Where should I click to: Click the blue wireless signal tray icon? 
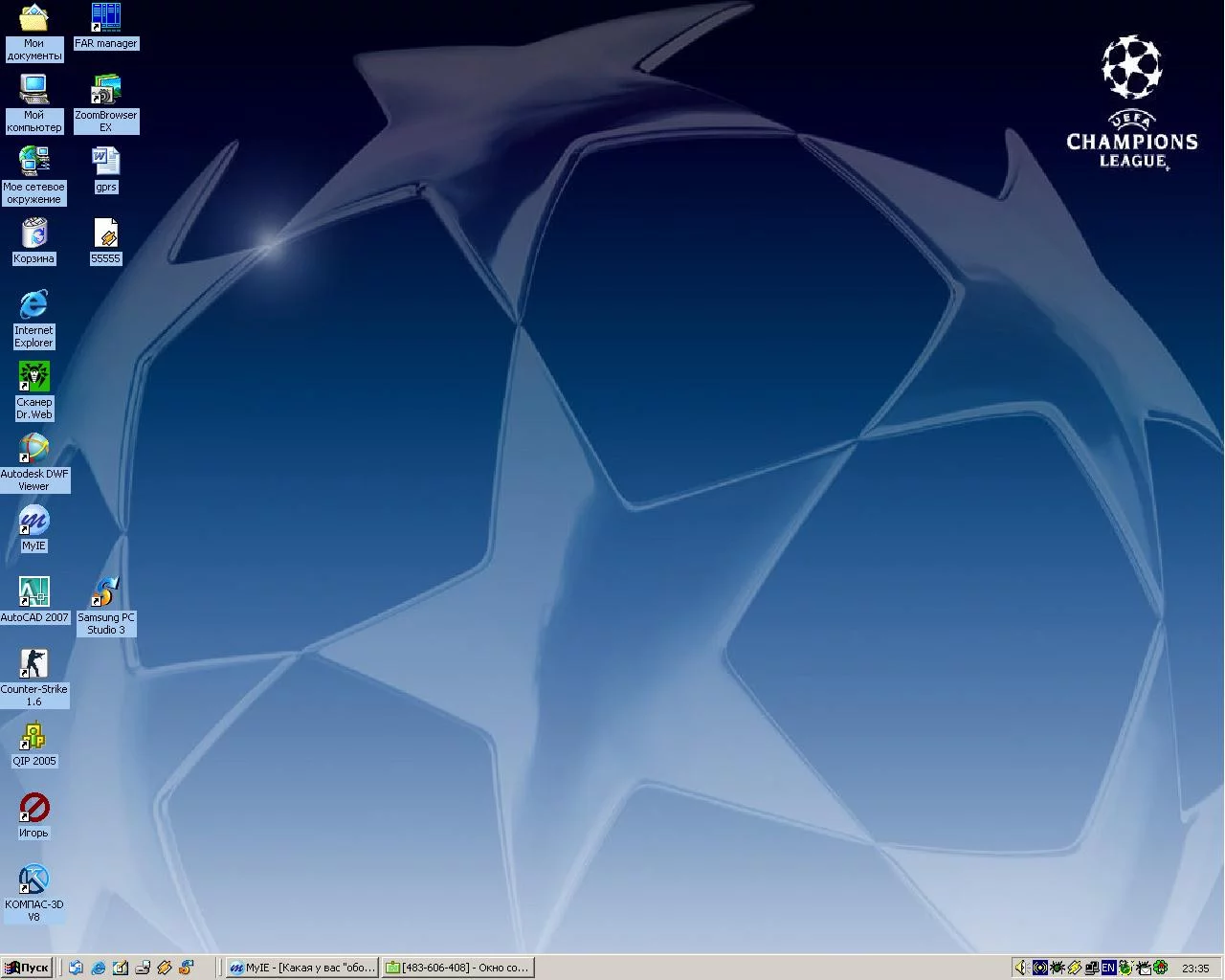[1039, 968]
